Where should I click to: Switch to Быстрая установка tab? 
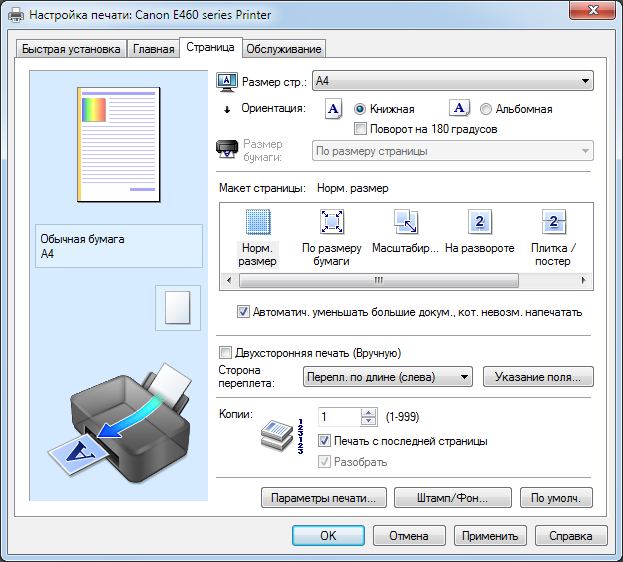pyautogui.click(x=71, y=49)
